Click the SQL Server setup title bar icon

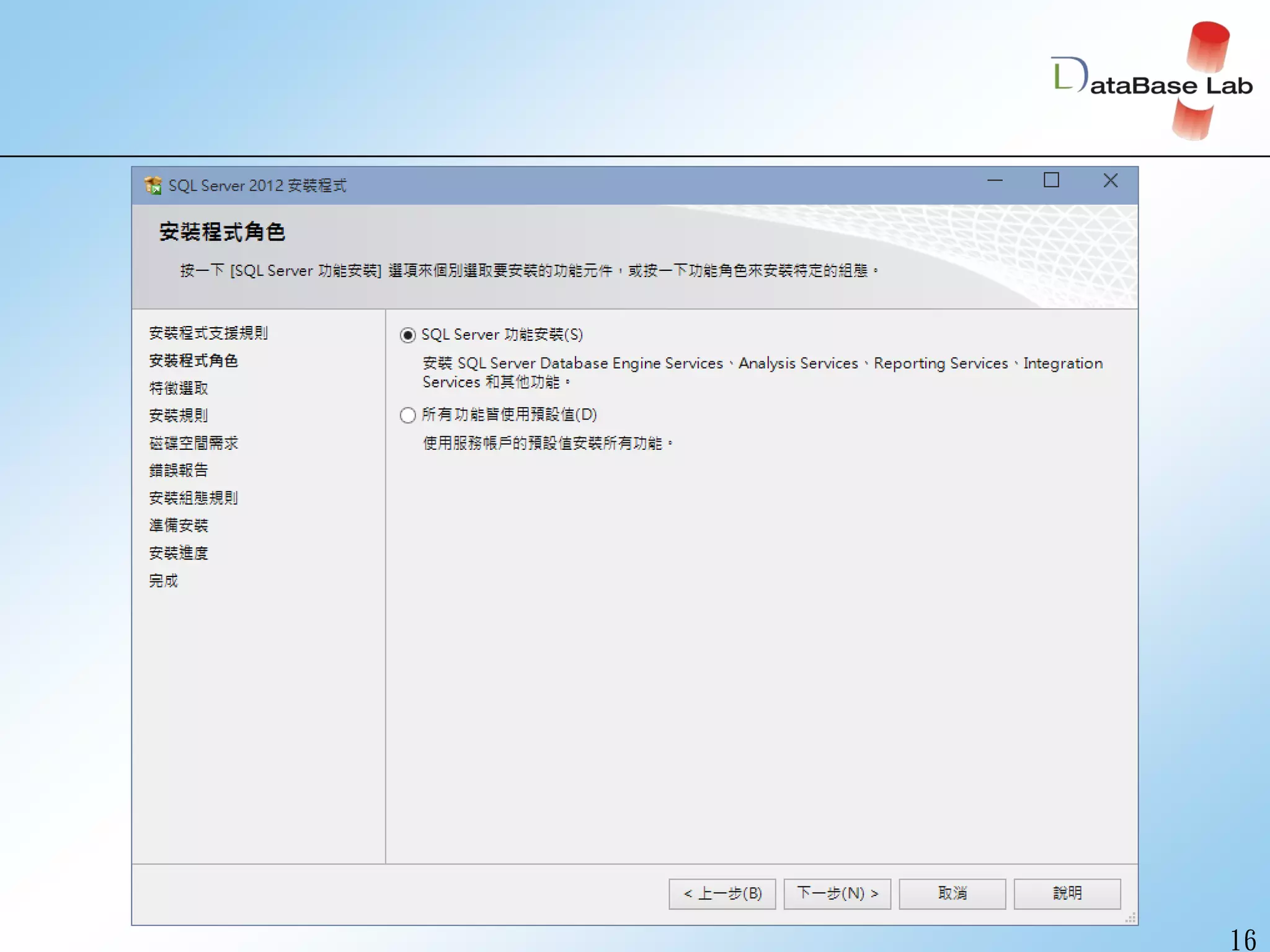coord(153,185)
